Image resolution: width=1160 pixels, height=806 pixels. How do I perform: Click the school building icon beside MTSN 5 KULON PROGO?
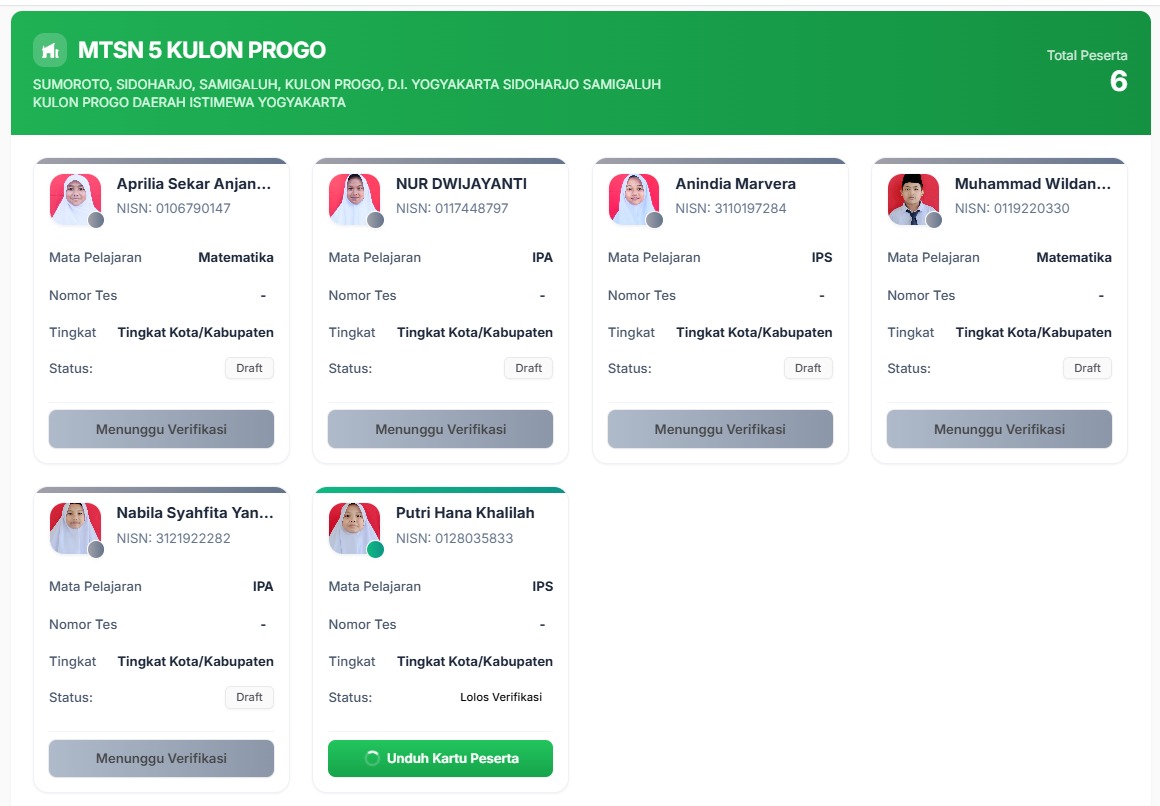pos(50,50)
